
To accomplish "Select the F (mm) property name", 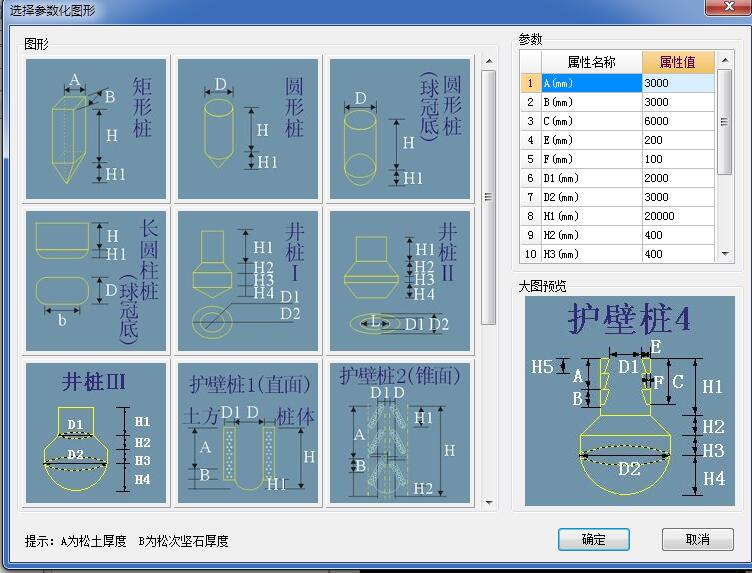I will (x=592, y=159).
